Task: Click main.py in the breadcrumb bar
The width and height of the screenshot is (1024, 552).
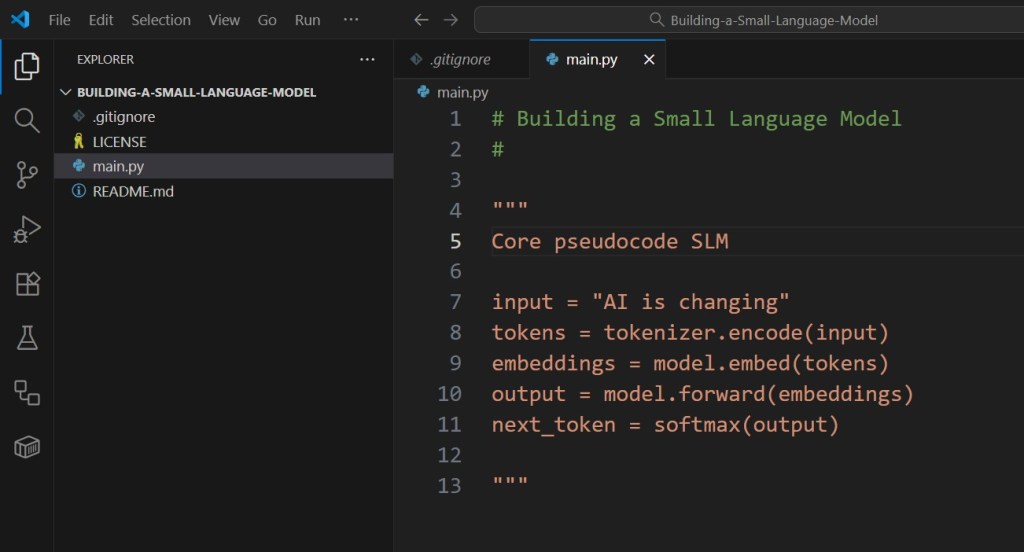Action: pyautogui.click(x=462, y=92)
